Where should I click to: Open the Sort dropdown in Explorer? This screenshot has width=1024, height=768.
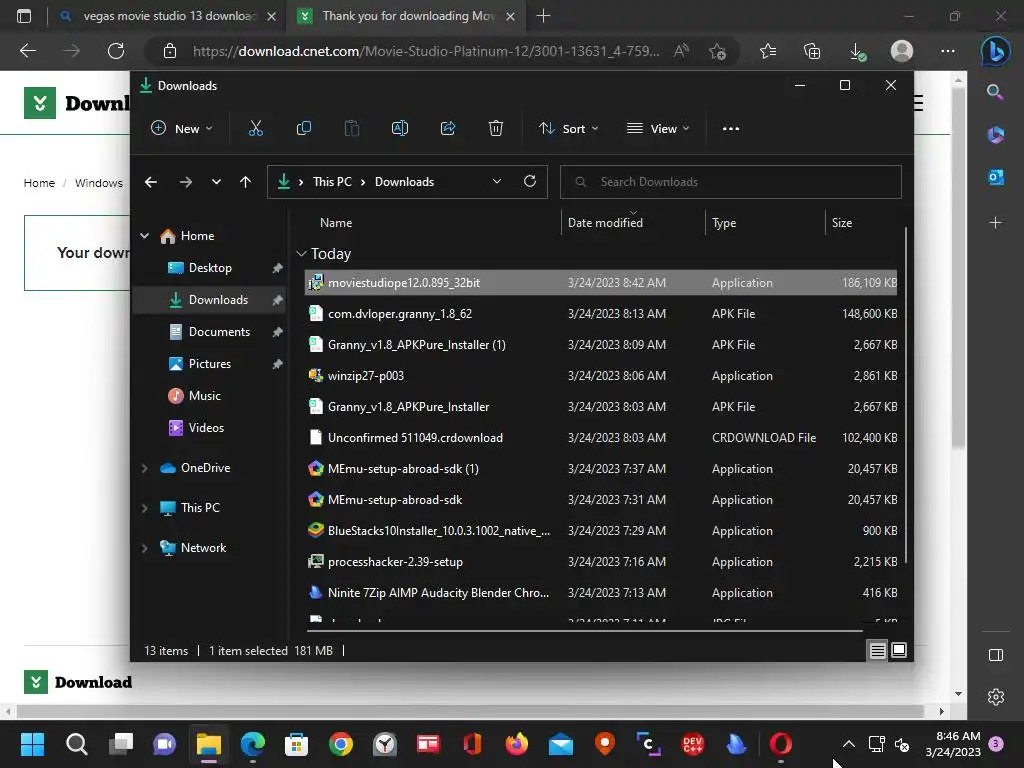pyautogui.click(x=569, y=129)
